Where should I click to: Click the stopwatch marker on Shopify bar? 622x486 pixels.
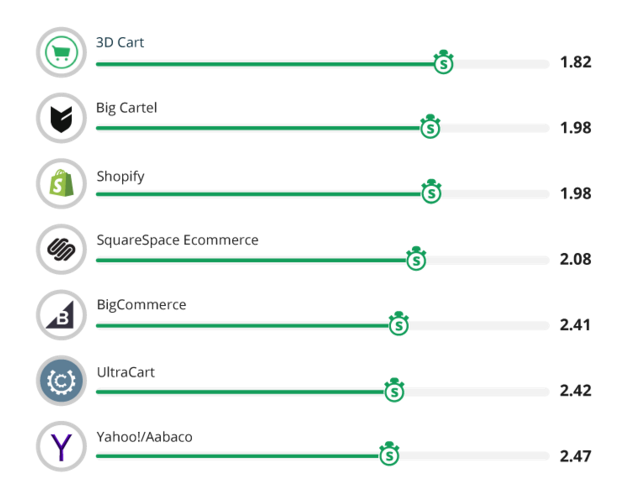[x=431, y=191]
